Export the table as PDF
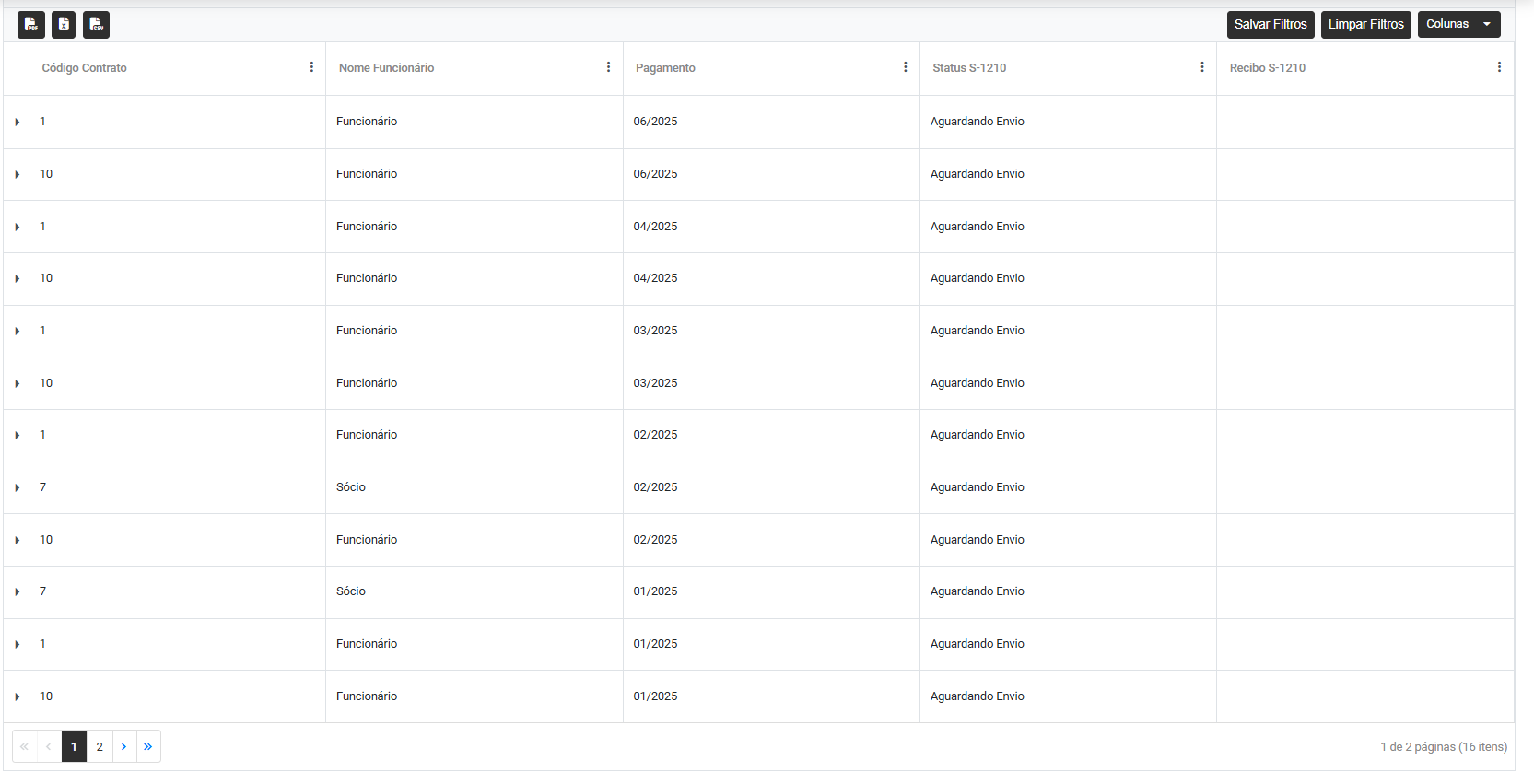 (30, 25)
